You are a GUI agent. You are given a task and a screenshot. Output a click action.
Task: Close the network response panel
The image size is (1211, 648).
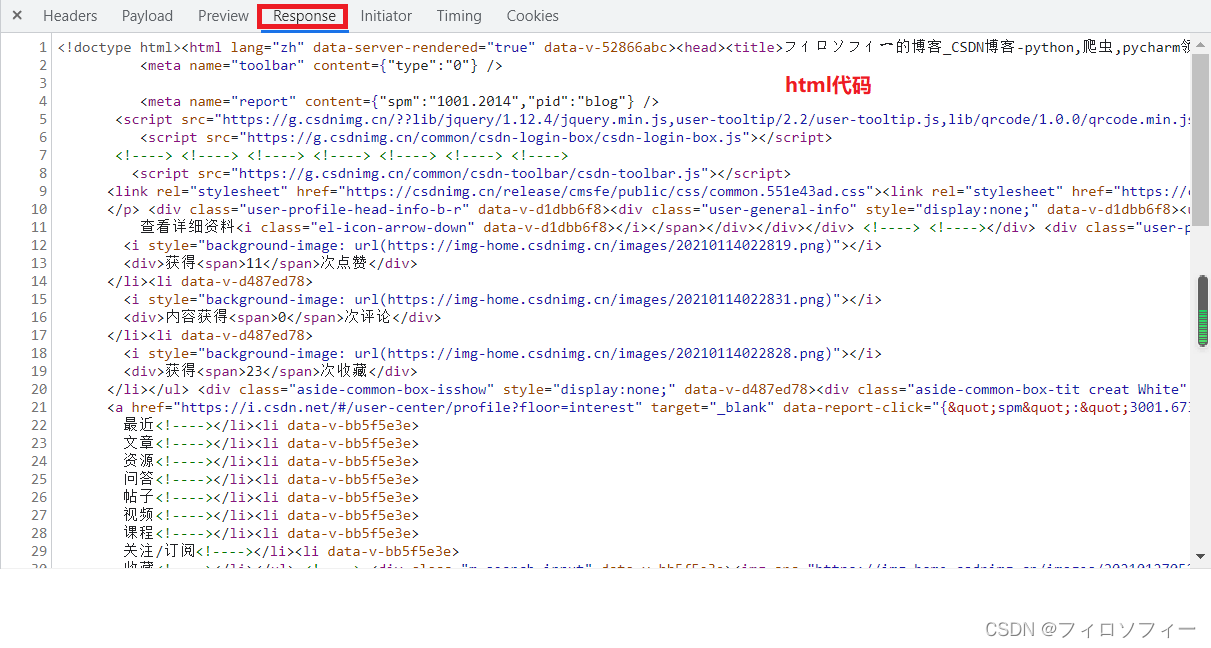[16, 15]
